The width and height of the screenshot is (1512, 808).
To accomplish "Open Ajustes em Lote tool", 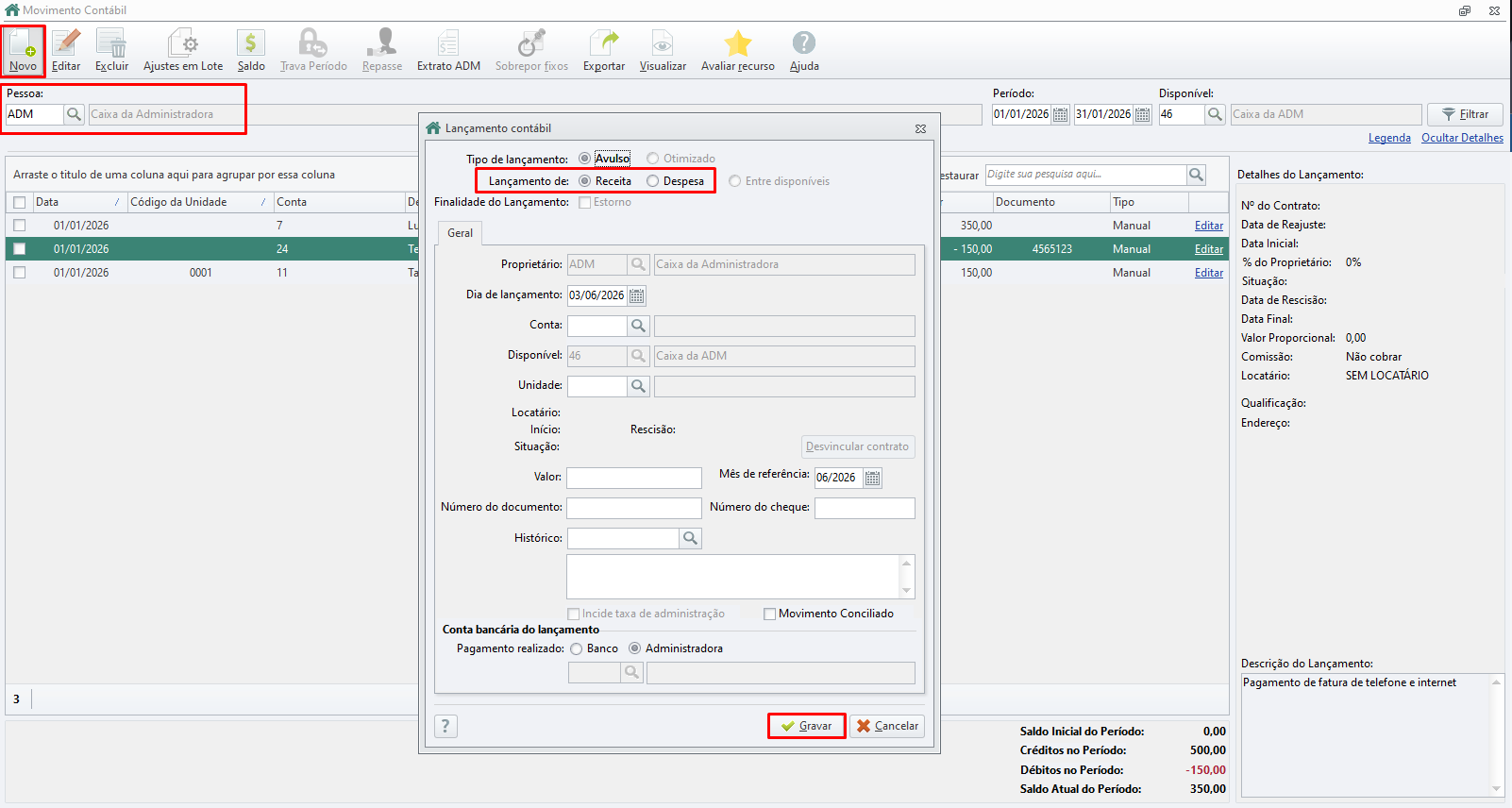I will pos(183,43).
